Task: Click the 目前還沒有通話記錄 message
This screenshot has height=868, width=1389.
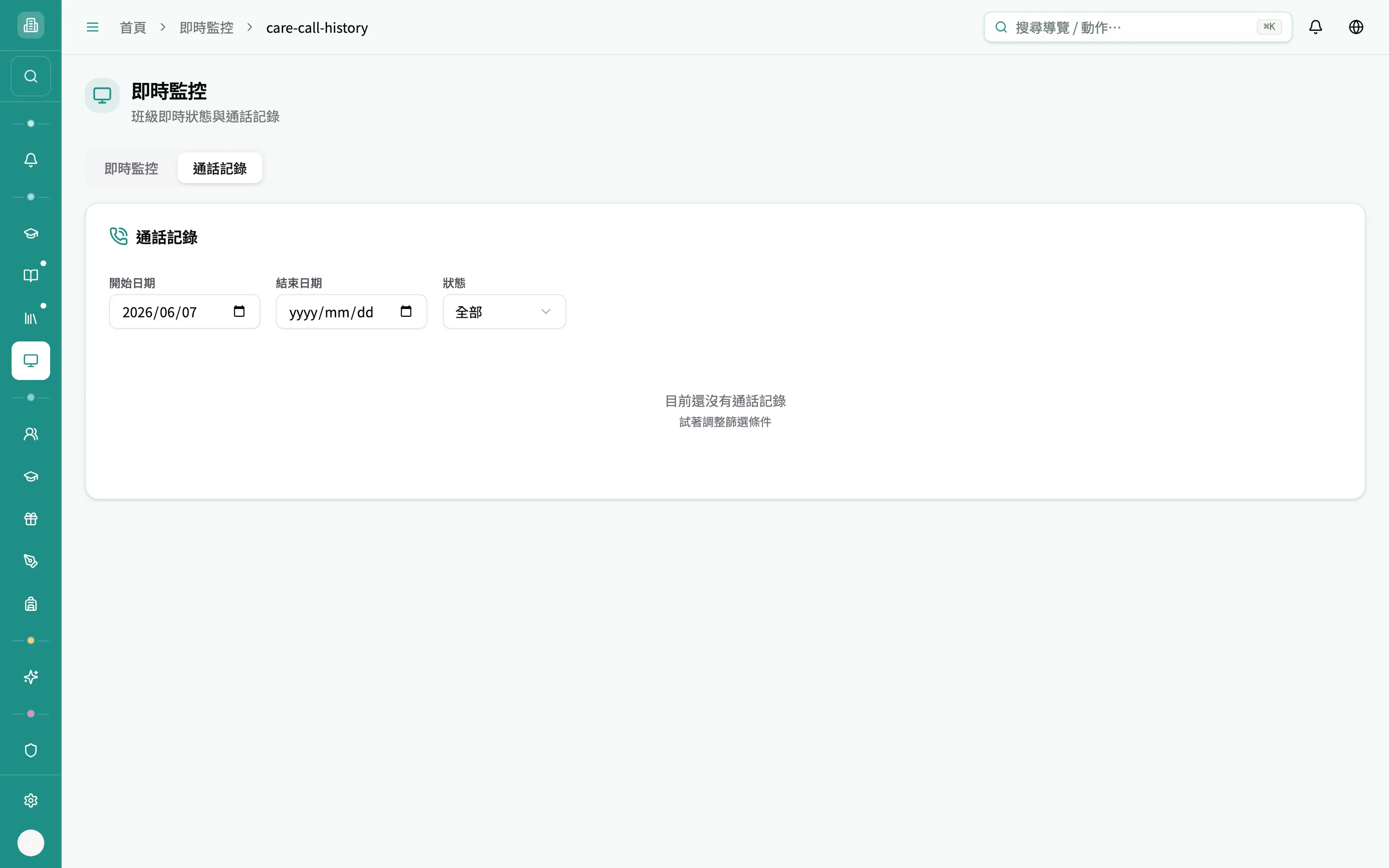Action: (725, 401)
